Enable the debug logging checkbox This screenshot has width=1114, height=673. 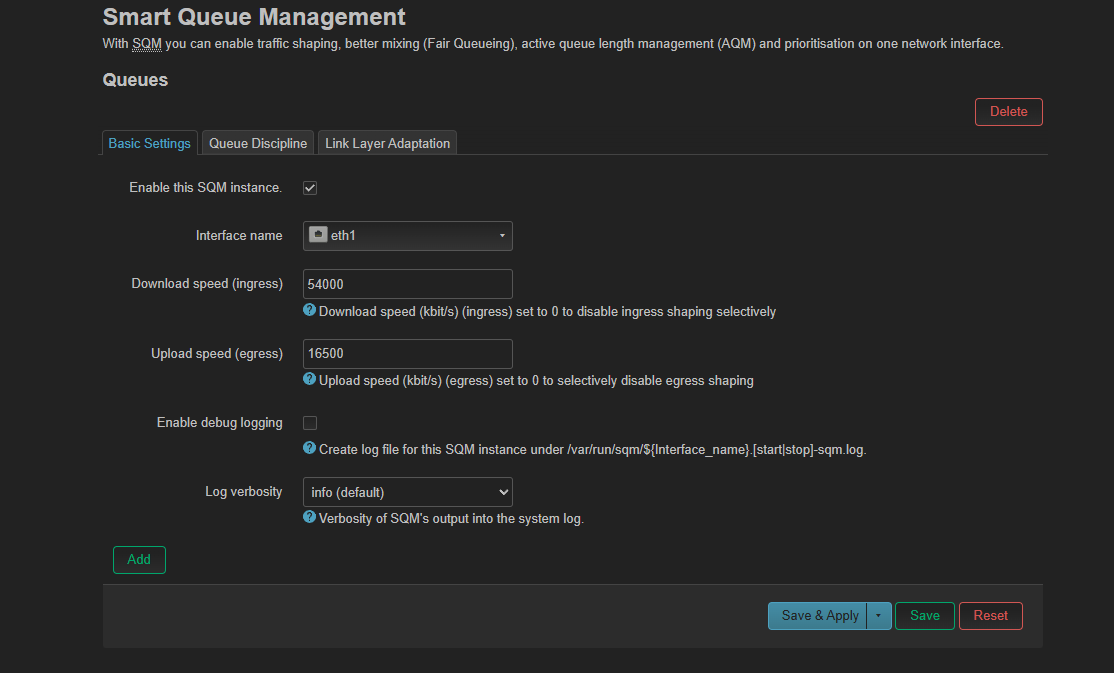pyautogui.click(x=310, y=423)
